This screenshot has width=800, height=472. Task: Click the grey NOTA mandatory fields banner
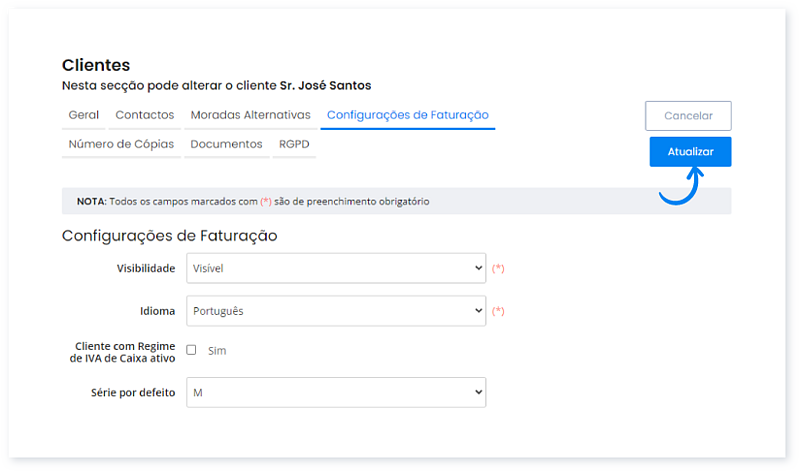[396, 201]
